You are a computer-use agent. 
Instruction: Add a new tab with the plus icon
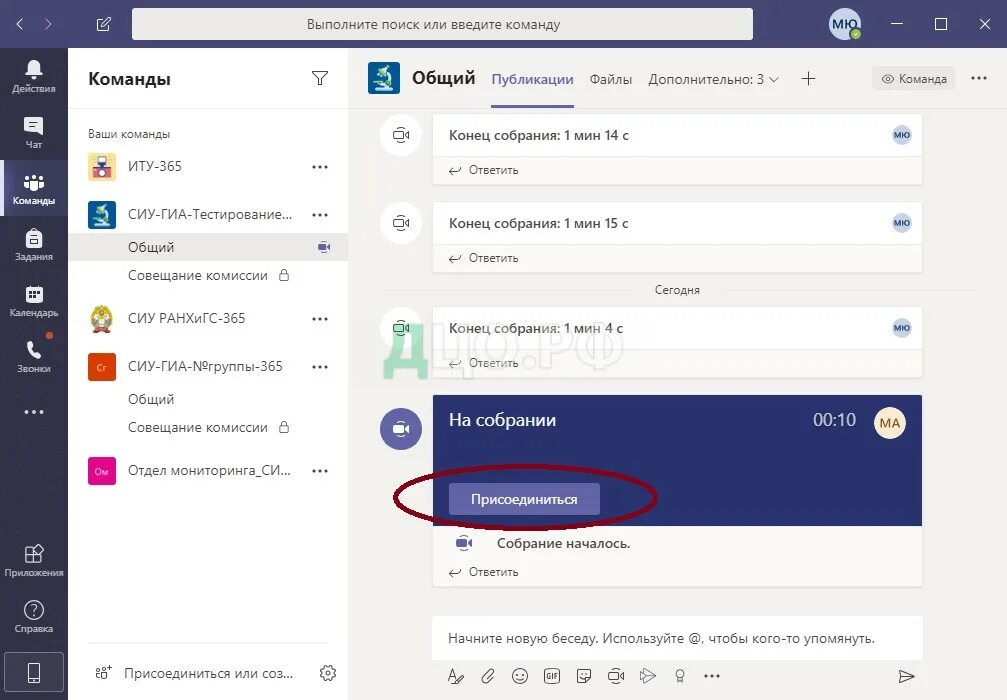809,78
